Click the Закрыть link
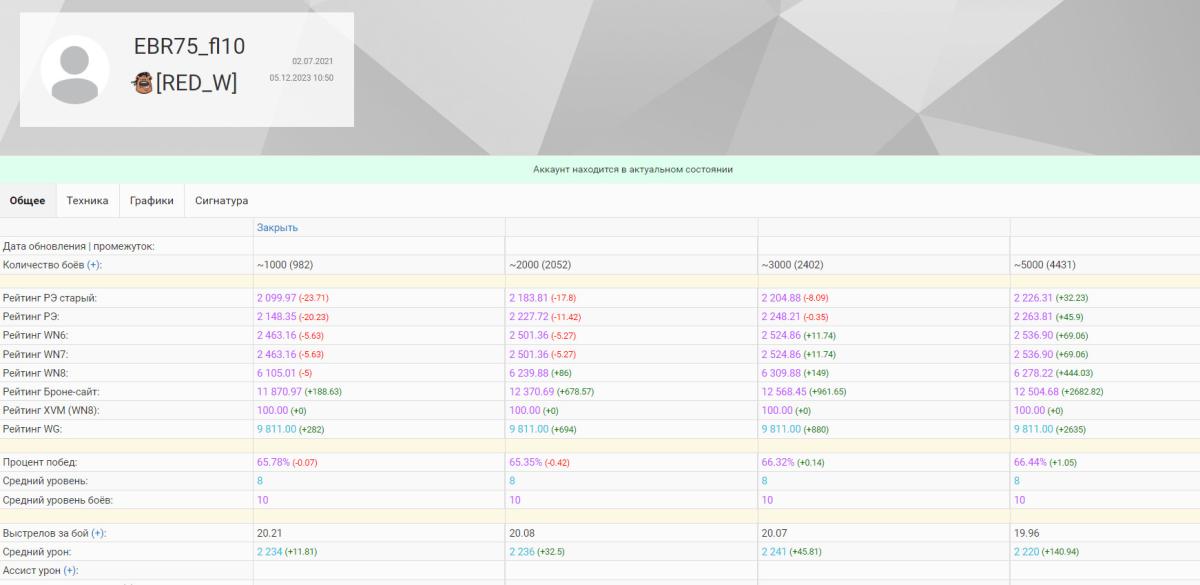 tap(277, 227)
